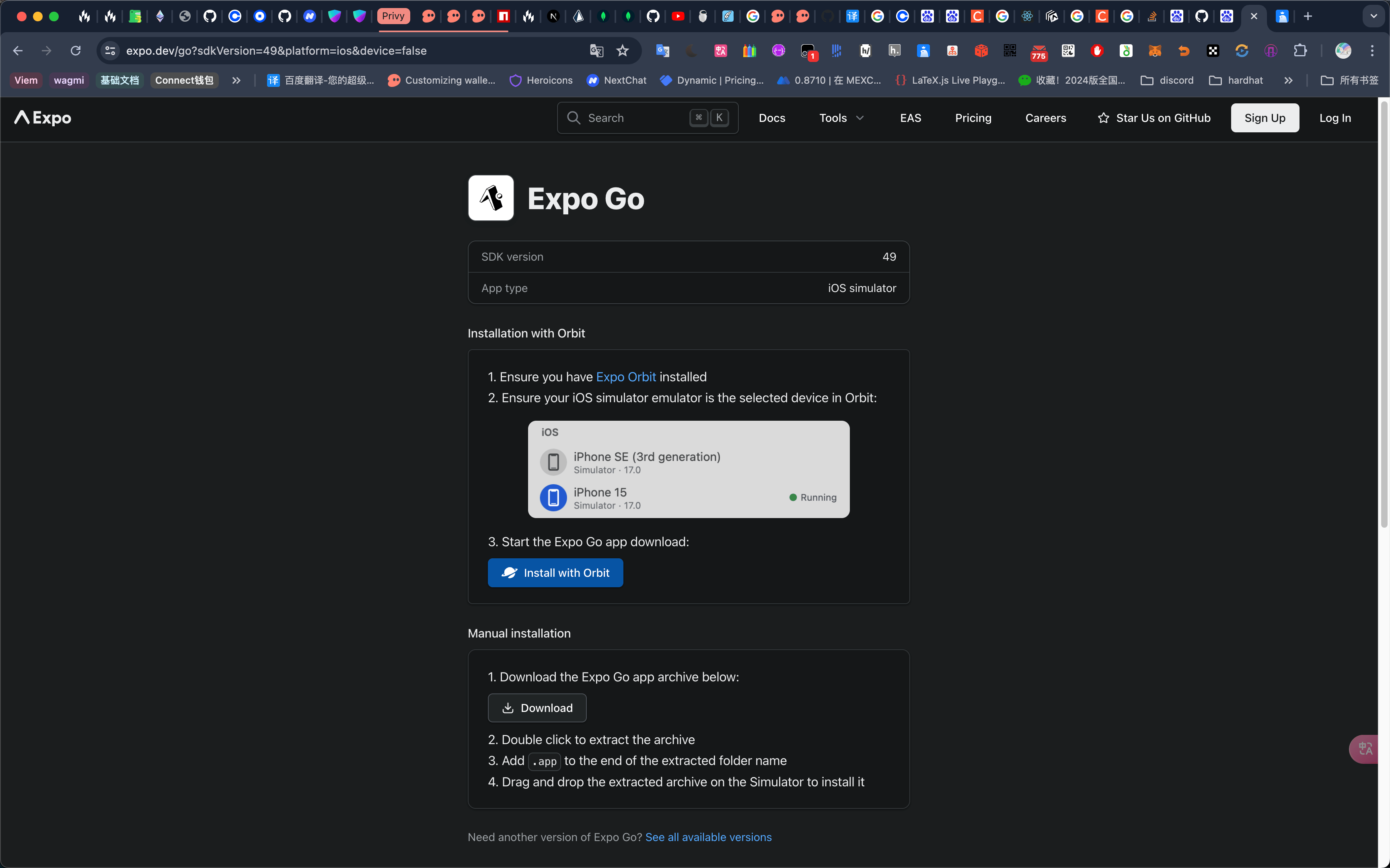Click the Expo Go app icon
1390x868 pixels.
(491, 198)
